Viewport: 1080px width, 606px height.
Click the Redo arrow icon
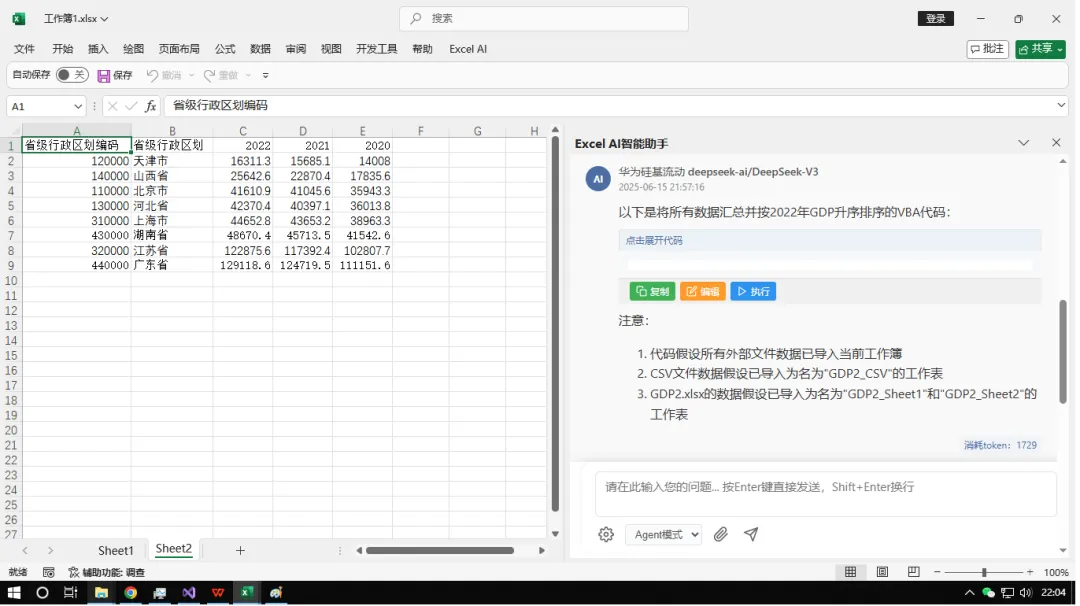coord(209,75)
